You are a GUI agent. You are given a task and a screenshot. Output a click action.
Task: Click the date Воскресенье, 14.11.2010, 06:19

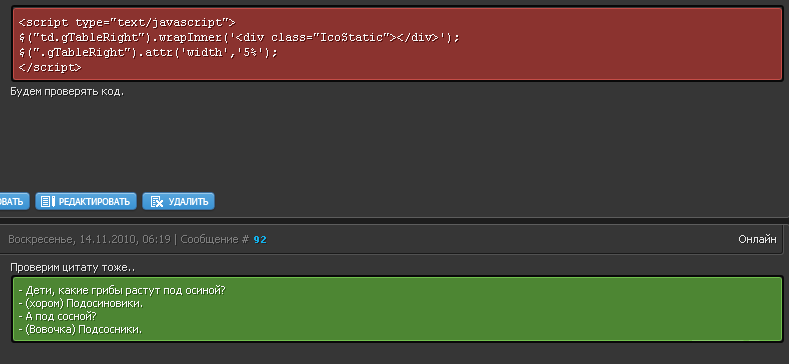(x=90, y=240)
